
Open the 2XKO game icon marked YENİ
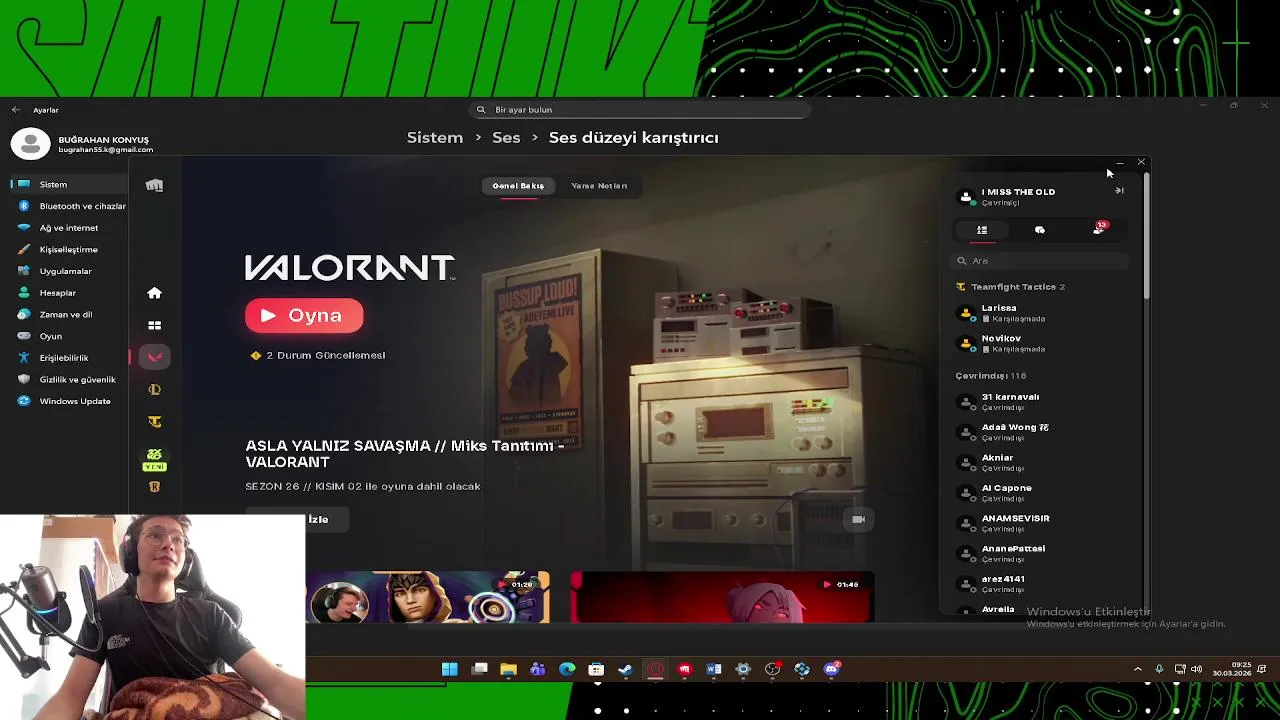(x=154, y=459)
